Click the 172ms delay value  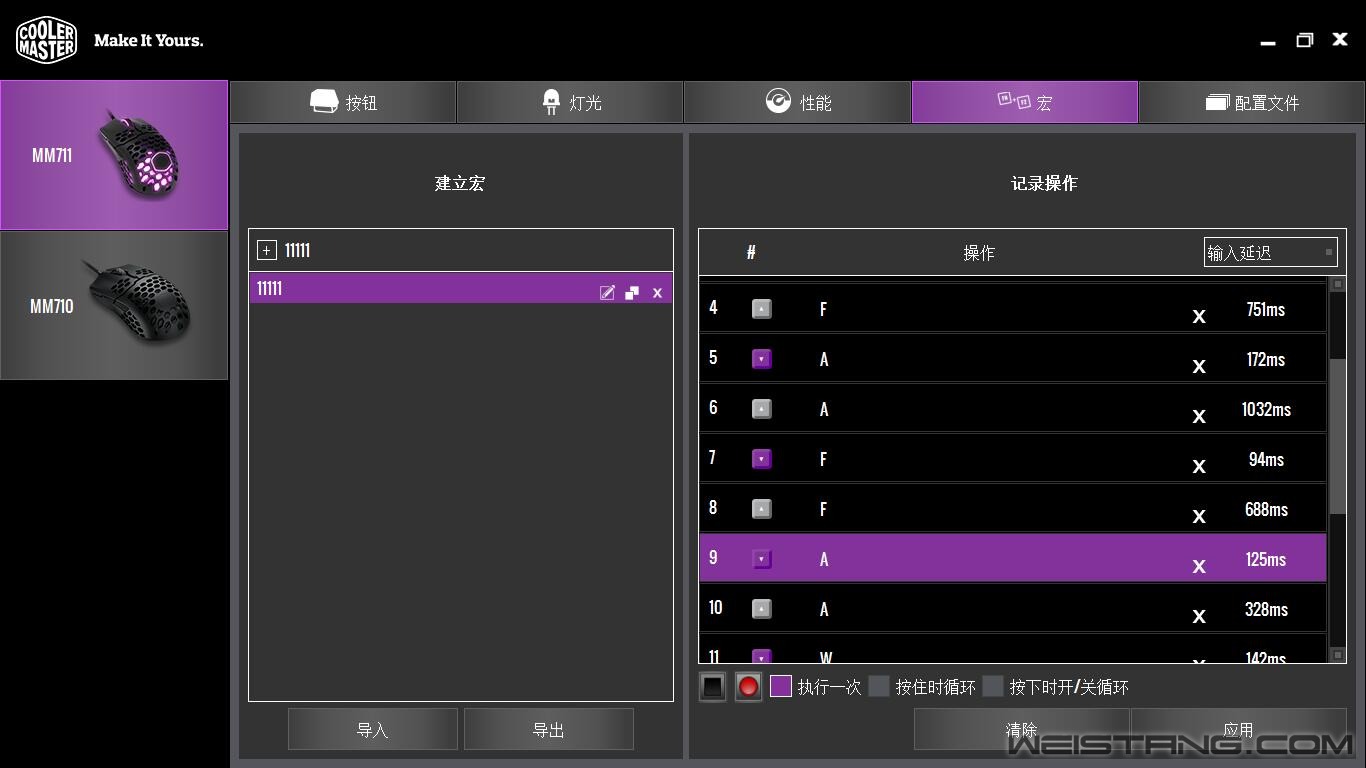pyautogui.click(x=1265, y=359)
